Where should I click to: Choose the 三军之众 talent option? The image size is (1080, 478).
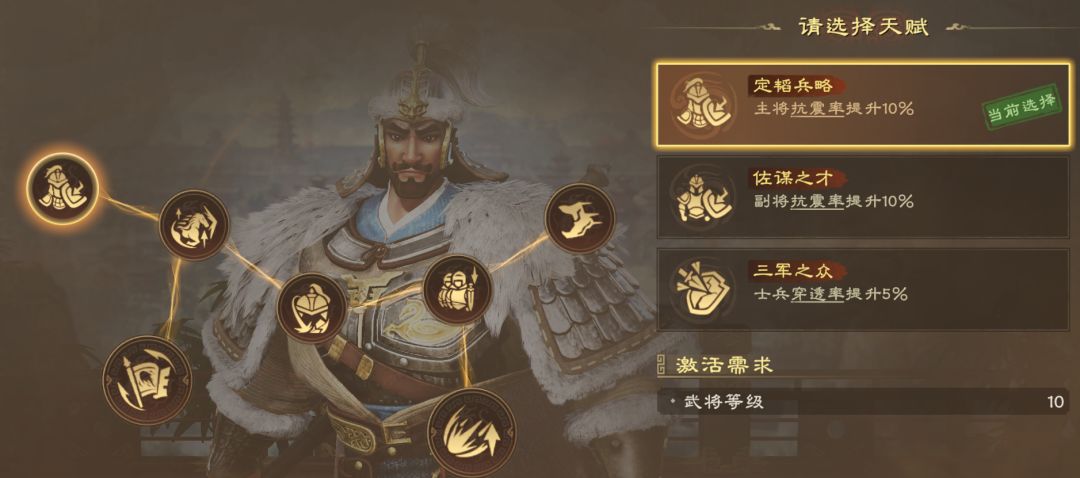864,289
